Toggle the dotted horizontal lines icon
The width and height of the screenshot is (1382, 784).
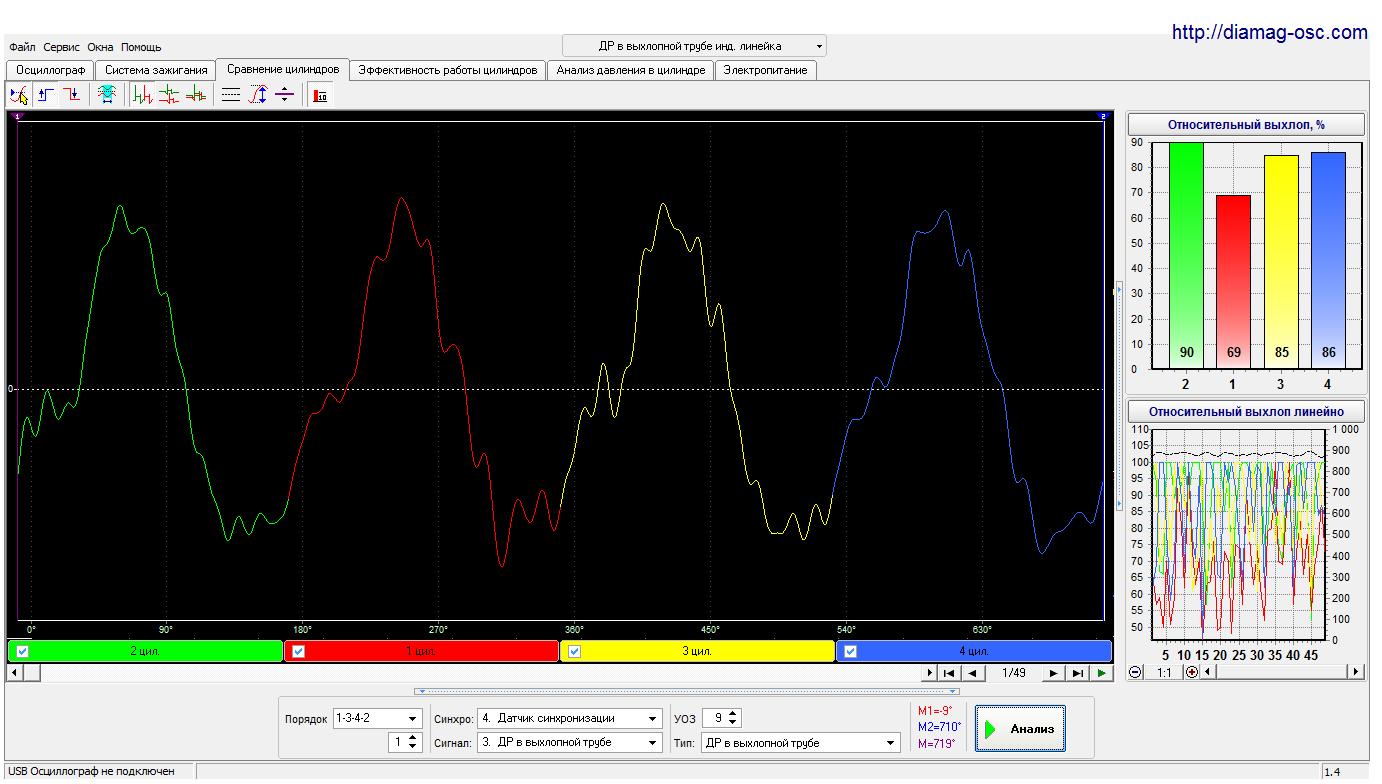[231, 95]
